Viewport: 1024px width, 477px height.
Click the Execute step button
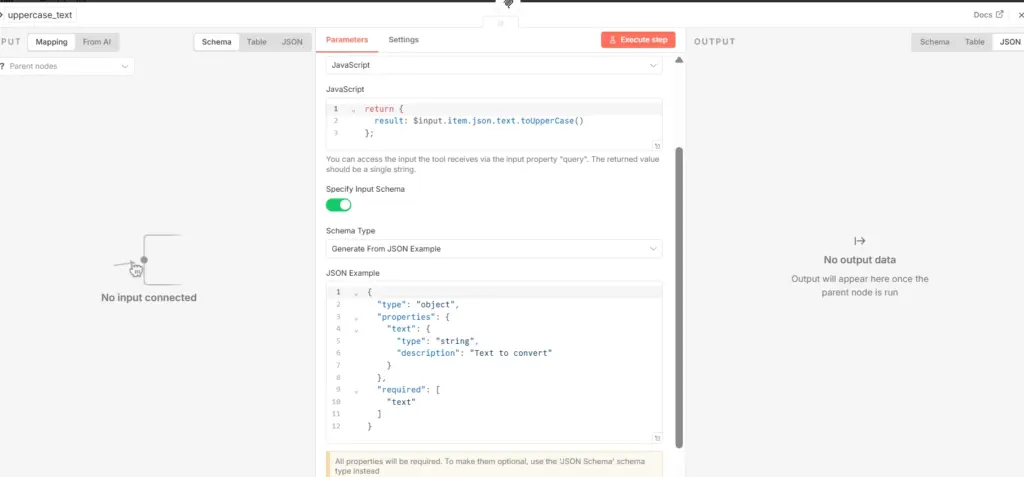click(638, 40)
